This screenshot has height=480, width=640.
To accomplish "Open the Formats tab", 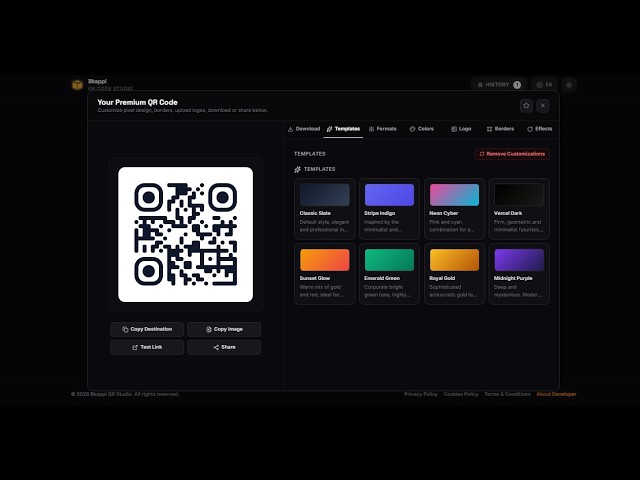I will coord(382,129).
